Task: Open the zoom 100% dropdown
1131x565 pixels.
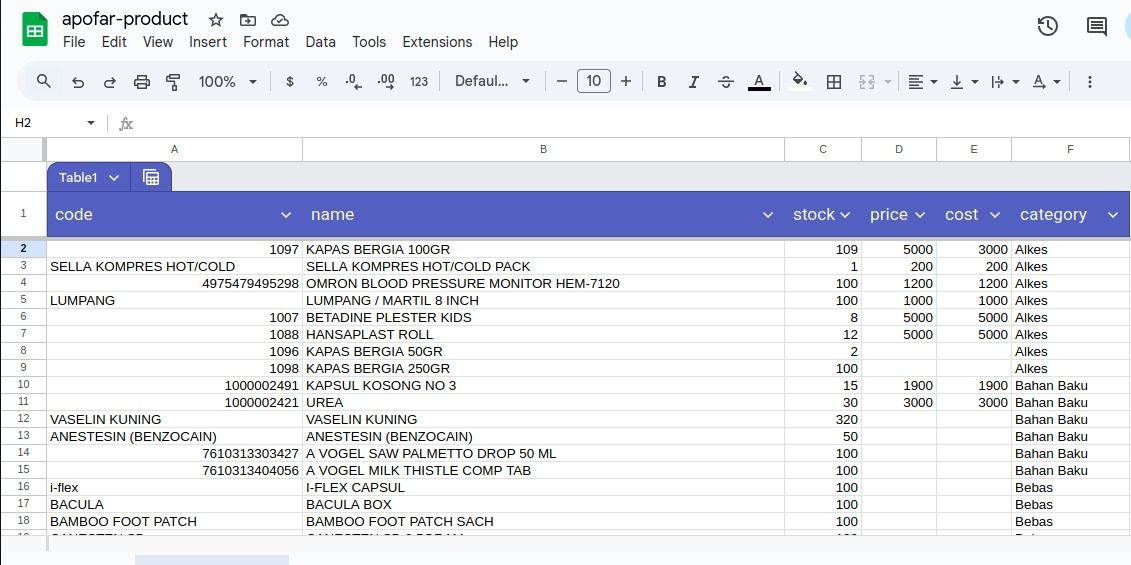Action: tap(228, 82)
